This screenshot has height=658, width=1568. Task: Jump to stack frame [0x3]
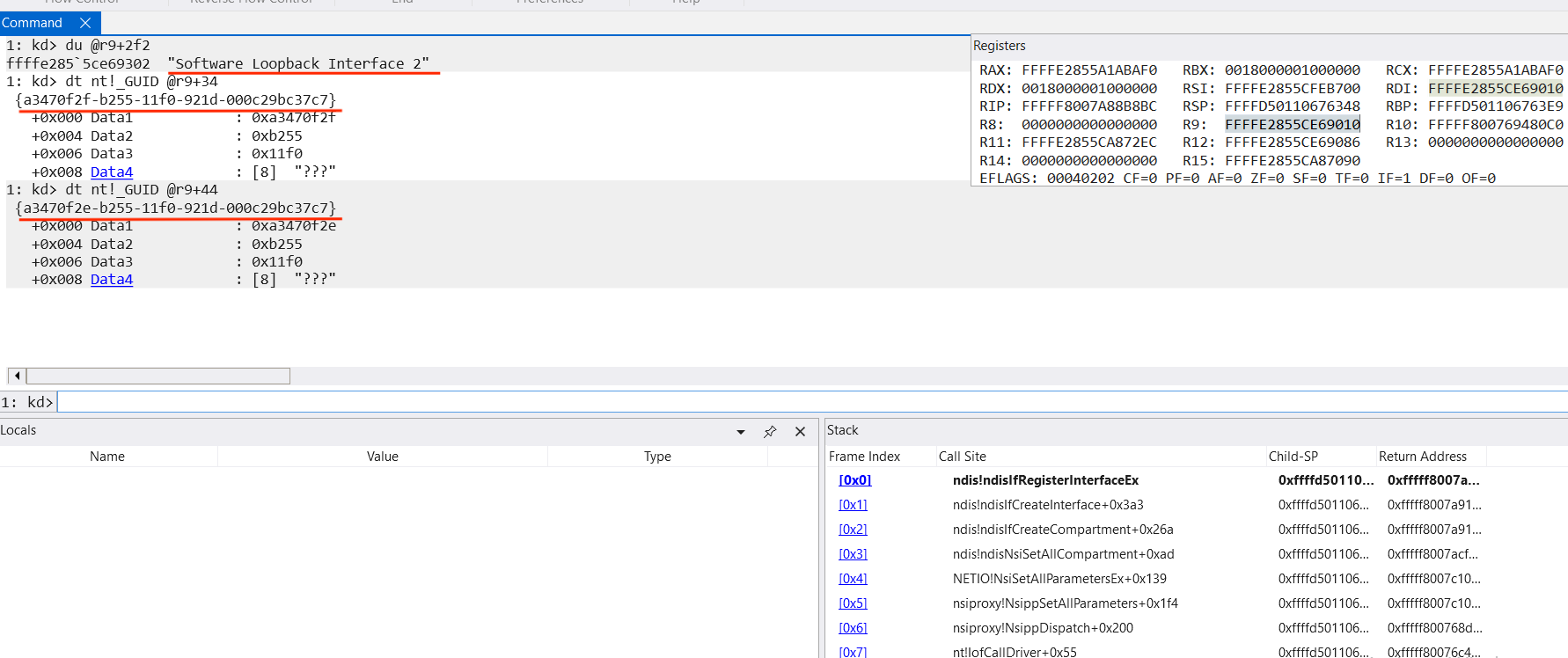[853, 554]
